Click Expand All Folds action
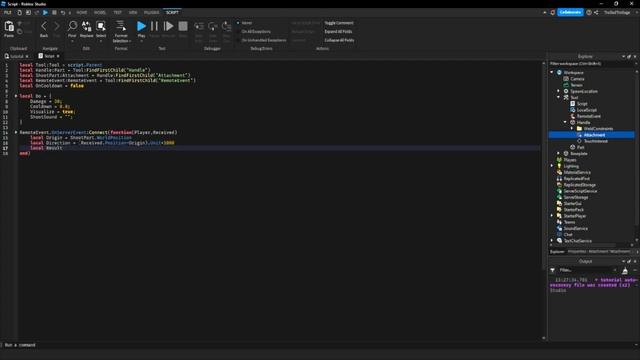This screenshot has height=360, width=640. (338, 31)
